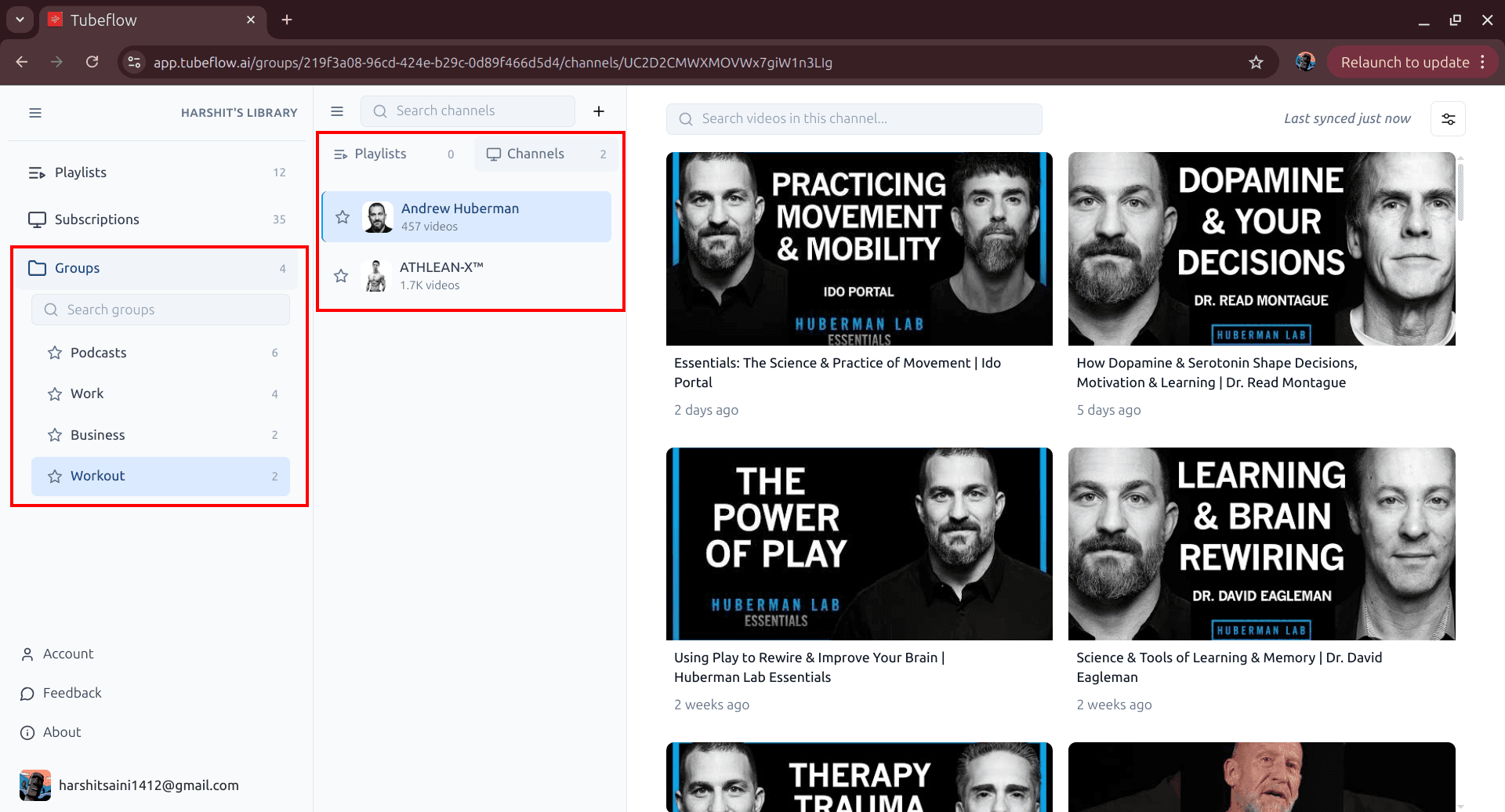This screenshot has width=1505, height=812.
Task: Select the Workout group
Action: click(x=161, y=477)
